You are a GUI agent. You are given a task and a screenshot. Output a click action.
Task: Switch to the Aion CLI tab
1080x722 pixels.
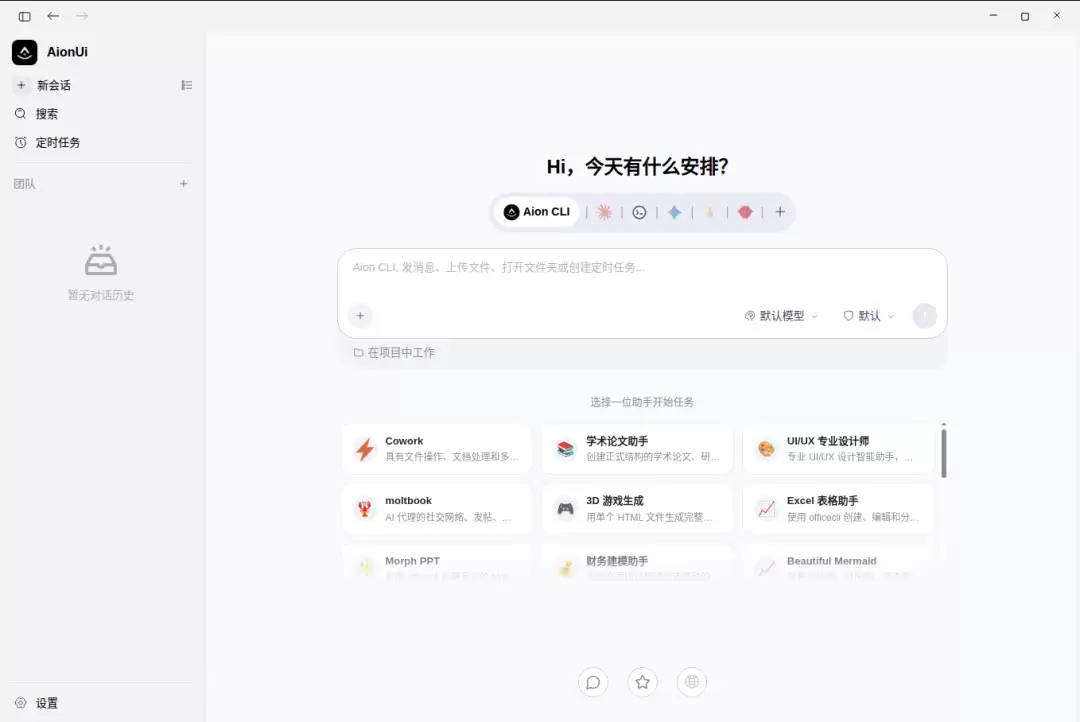click(537, 212)
